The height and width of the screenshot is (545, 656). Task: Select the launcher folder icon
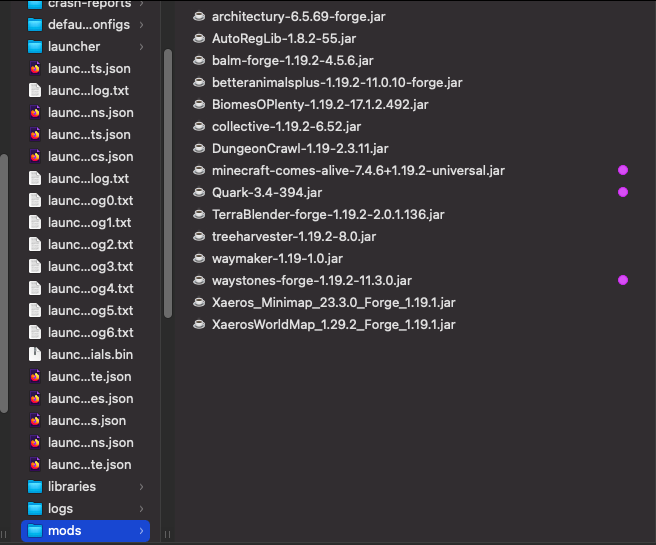35,46
